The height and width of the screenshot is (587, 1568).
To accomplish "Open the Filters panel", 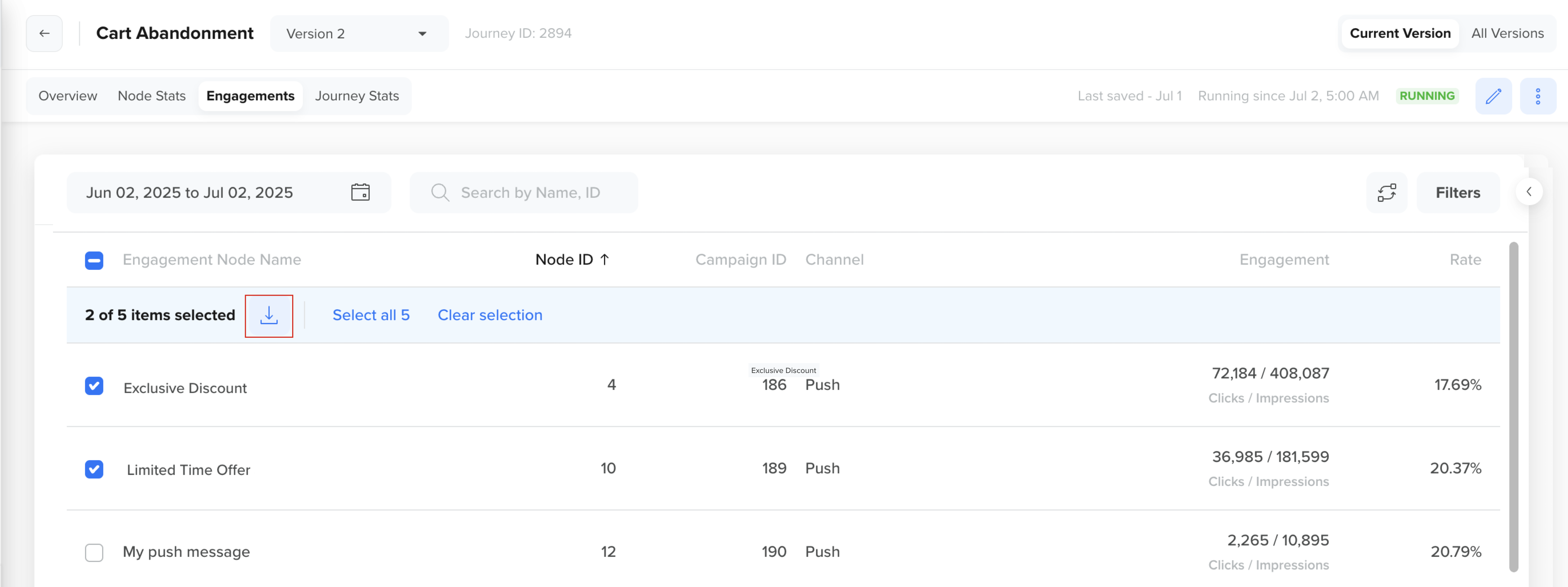I will (1458, 192).
